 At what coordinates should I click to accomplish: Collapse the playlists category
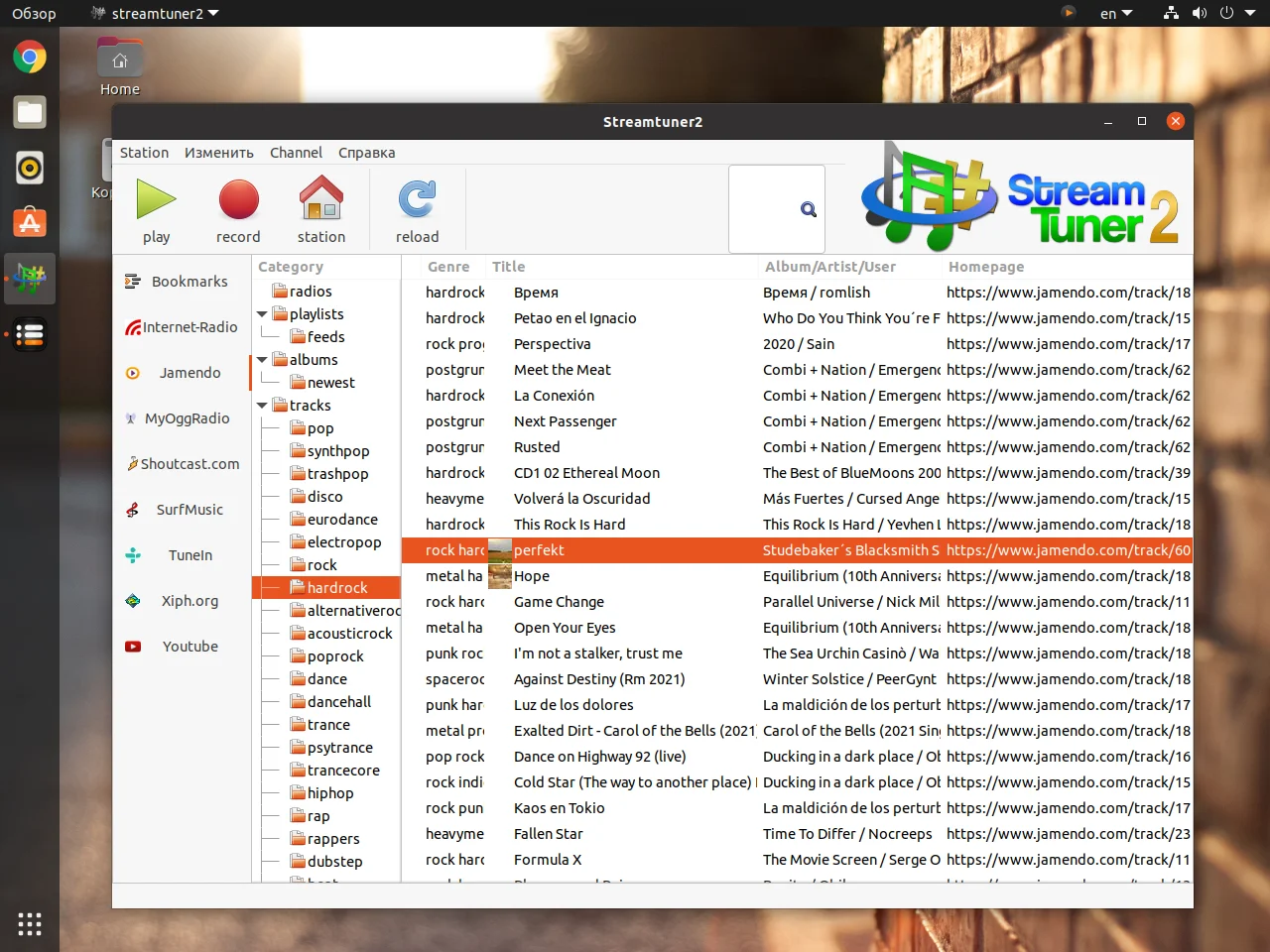(x=262, y=314)
